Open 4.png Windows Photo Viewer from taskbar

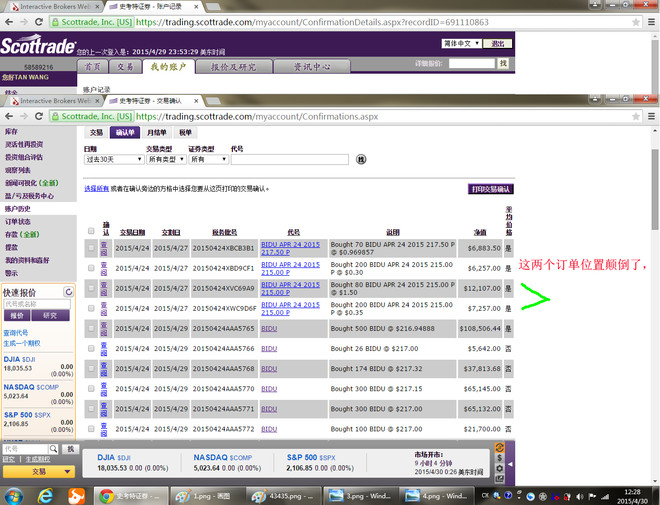tap(436, 496)
